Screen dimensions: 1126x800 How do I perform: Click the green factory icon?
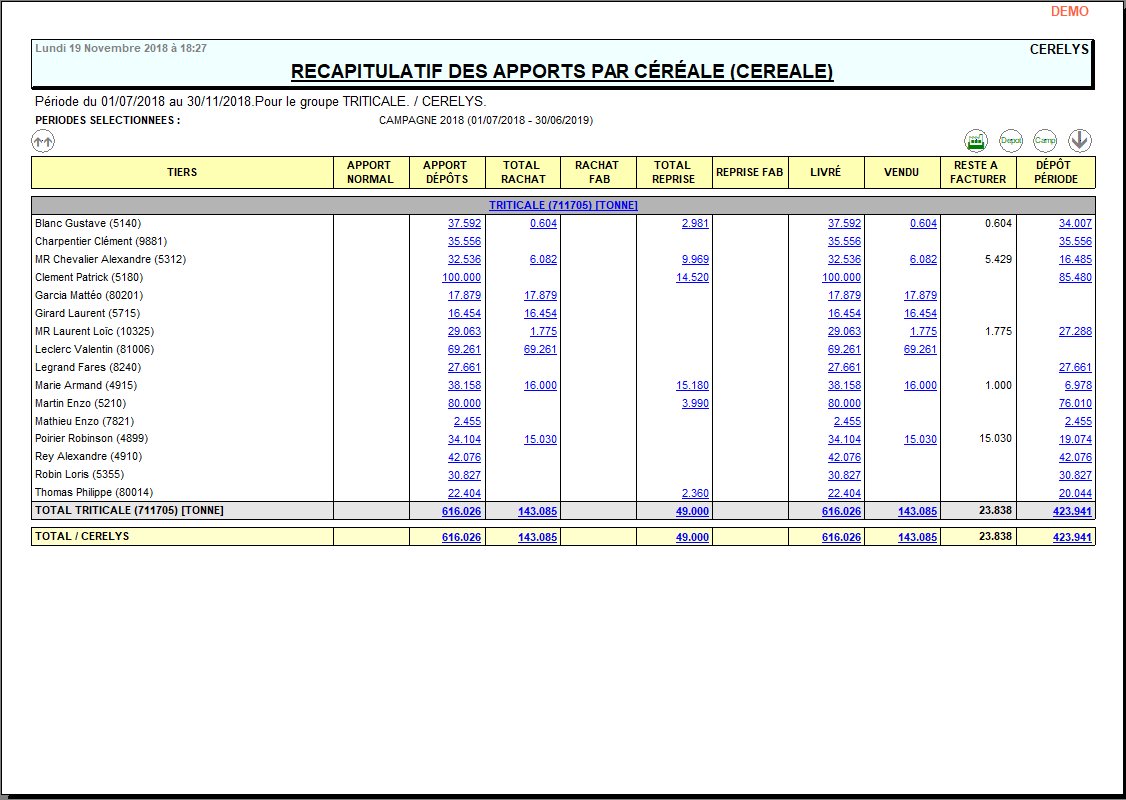click(975, 141)
